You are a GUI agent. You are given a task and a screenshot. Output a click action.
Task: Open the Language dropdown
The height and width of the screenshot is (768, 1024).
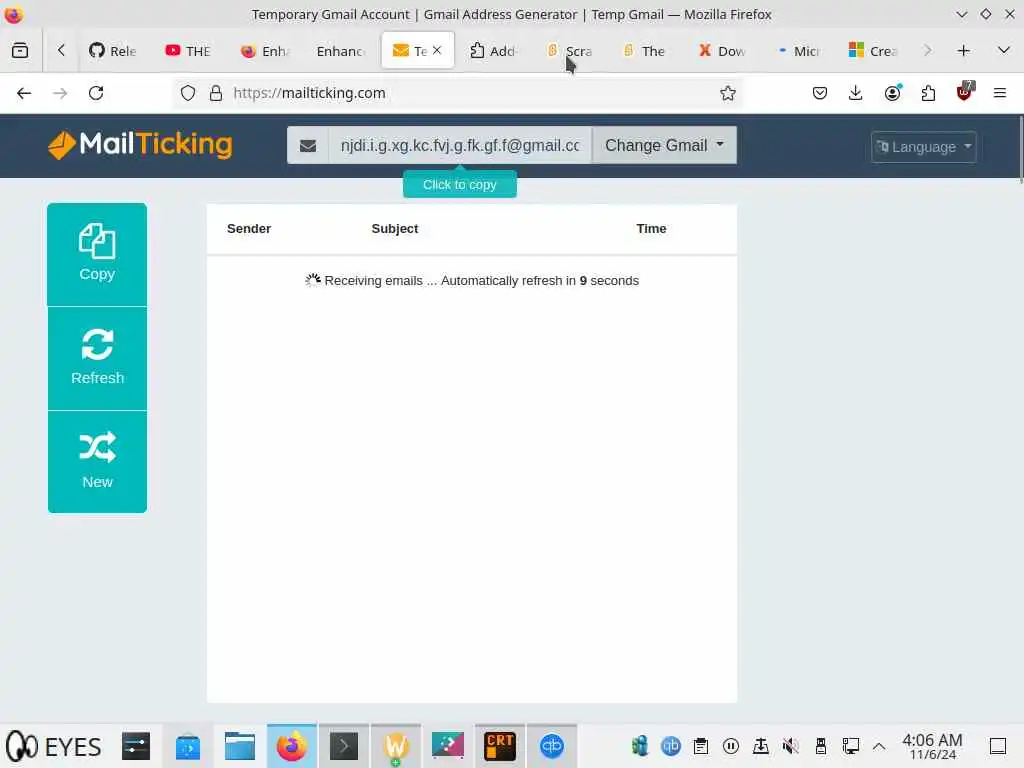(923, 147)
